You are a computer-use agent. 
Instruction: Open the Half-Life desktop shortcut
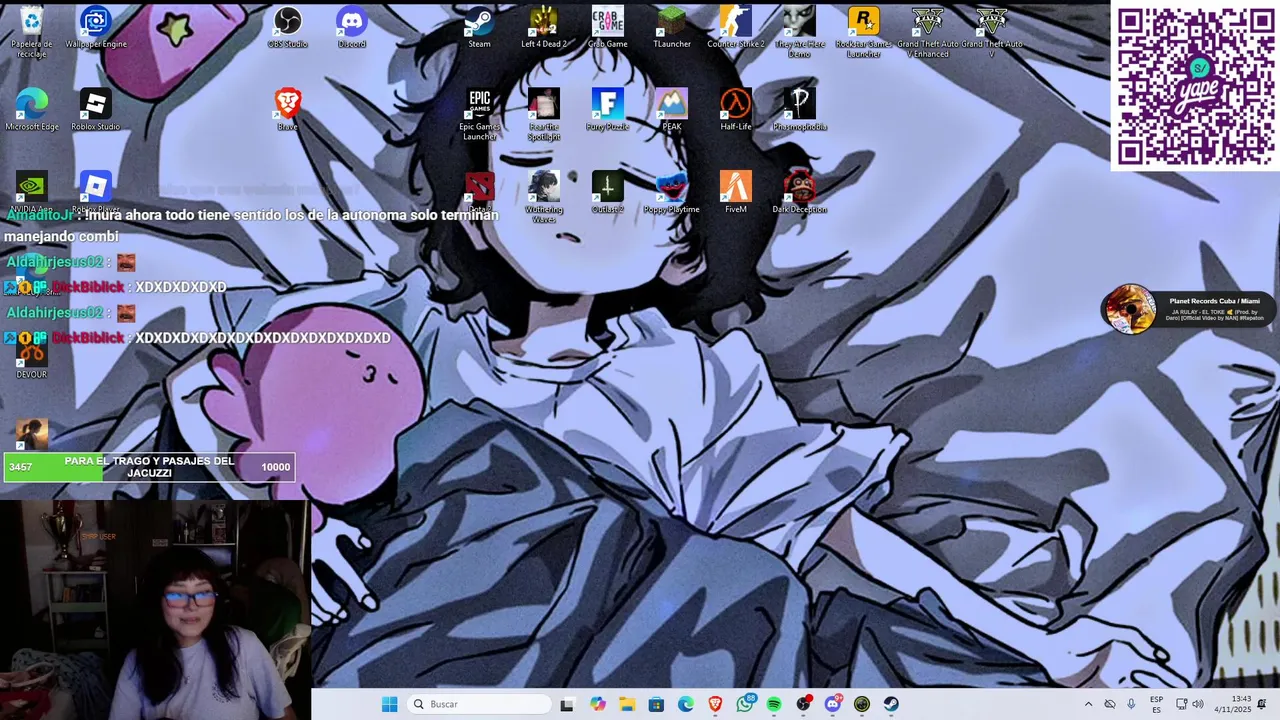[736, 110]
